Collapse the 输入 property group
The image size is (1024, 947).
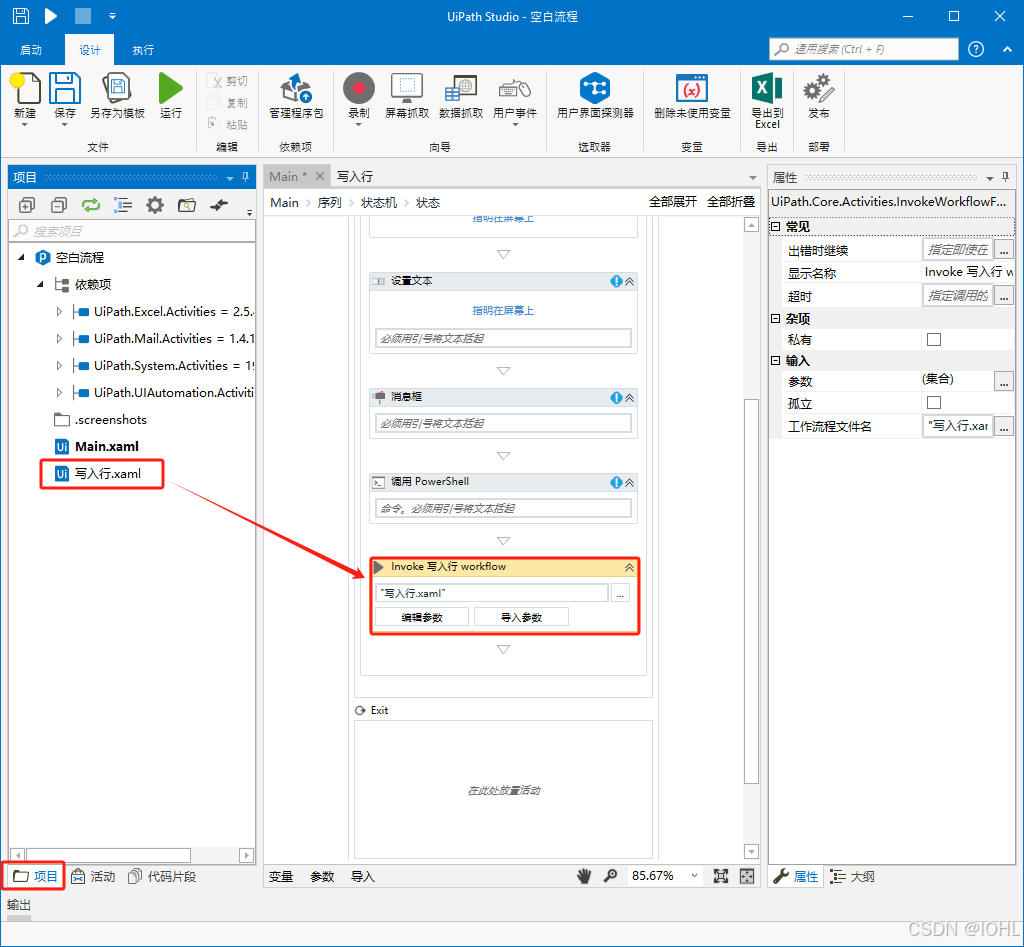click(x=776, y=361)
